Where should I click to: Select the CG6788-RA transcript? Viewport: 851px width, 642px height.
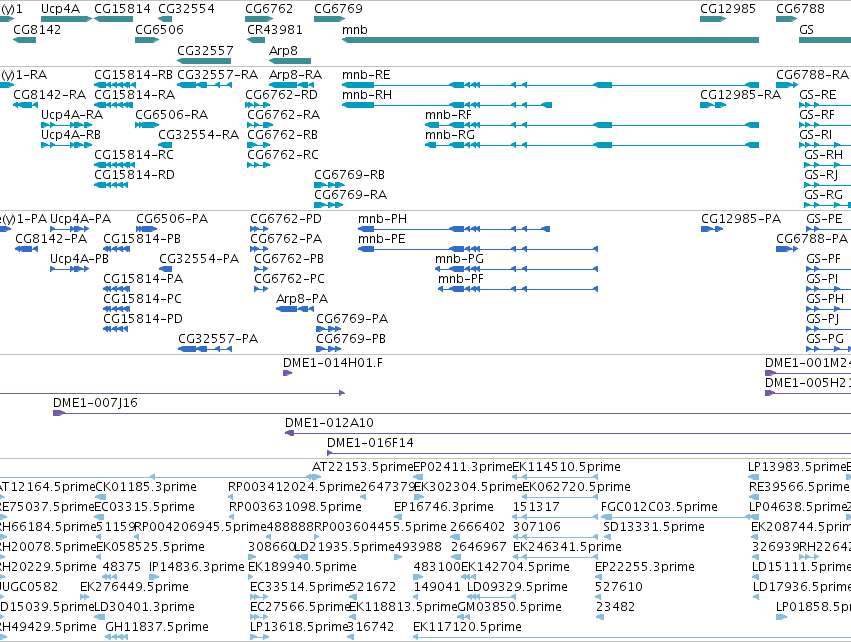[x=787, y=85]
